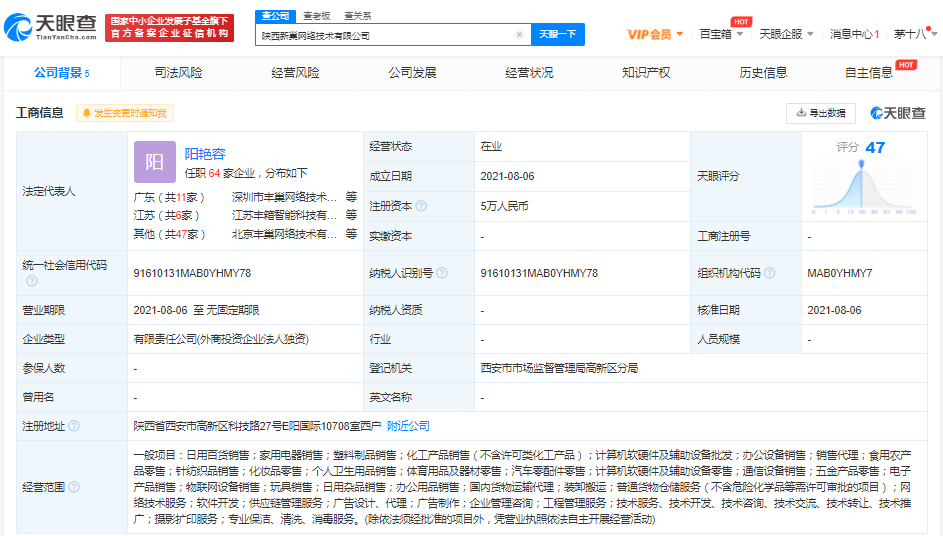This screenshot has width=943, height=536.
Task: Switch to the 知识产权 tab
Action: [646, 73]
